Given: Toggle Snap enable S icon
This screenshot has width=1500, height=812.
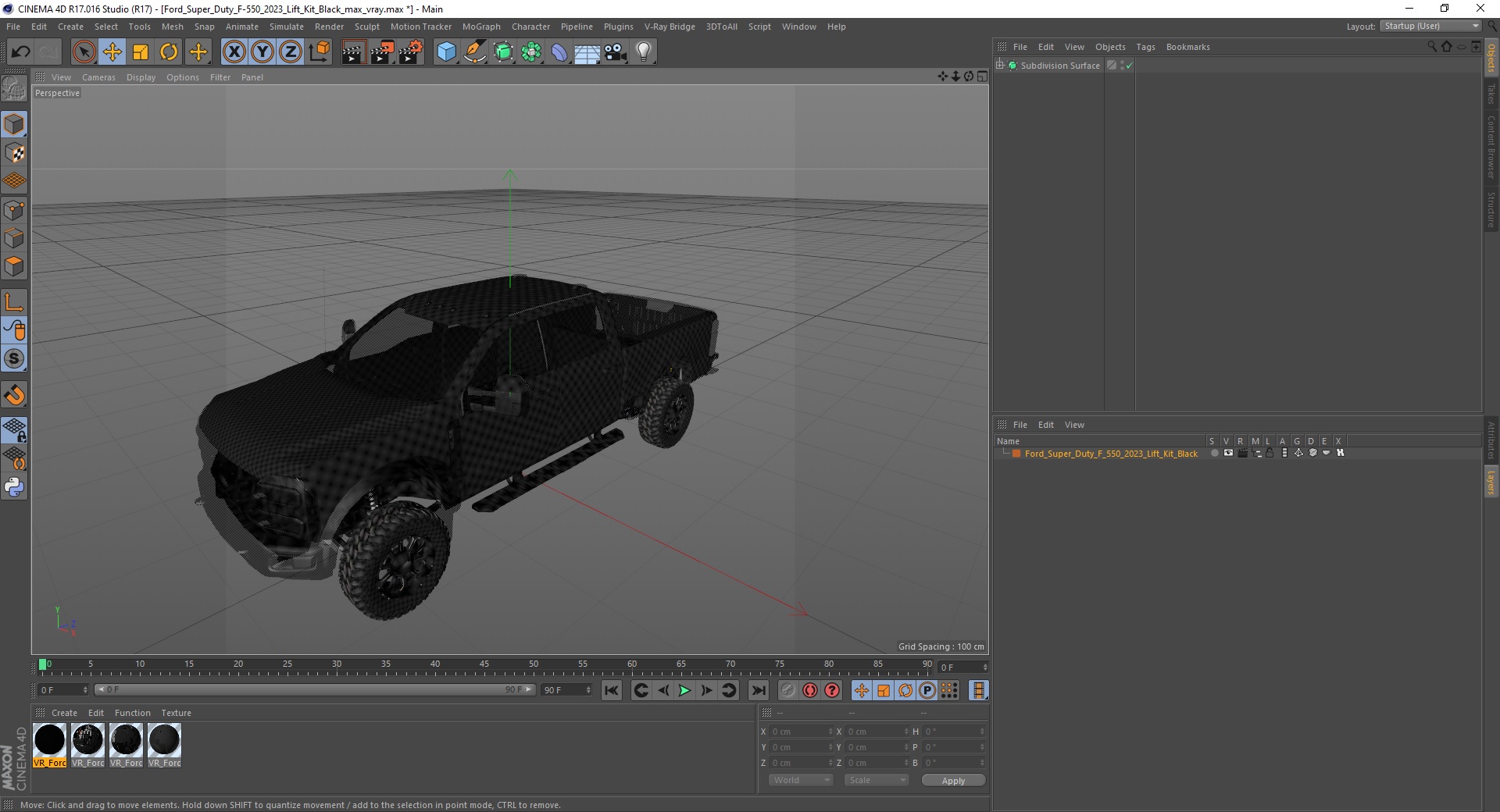Looking at the screenshot, I should 14,358.
